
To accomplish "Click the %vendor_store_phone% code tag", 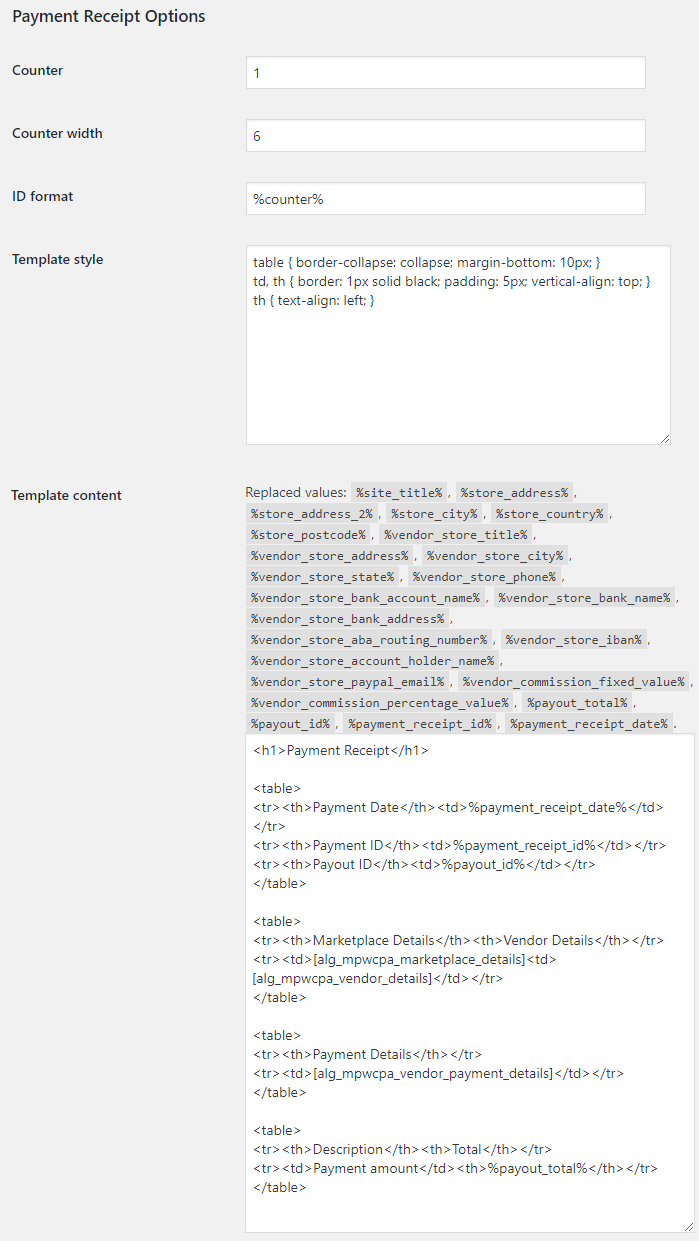I will [x=484, y=577].
